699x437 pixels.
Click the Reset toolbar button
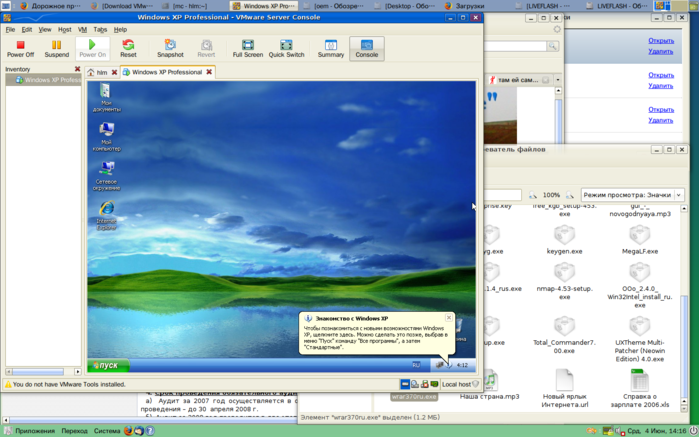128,49
